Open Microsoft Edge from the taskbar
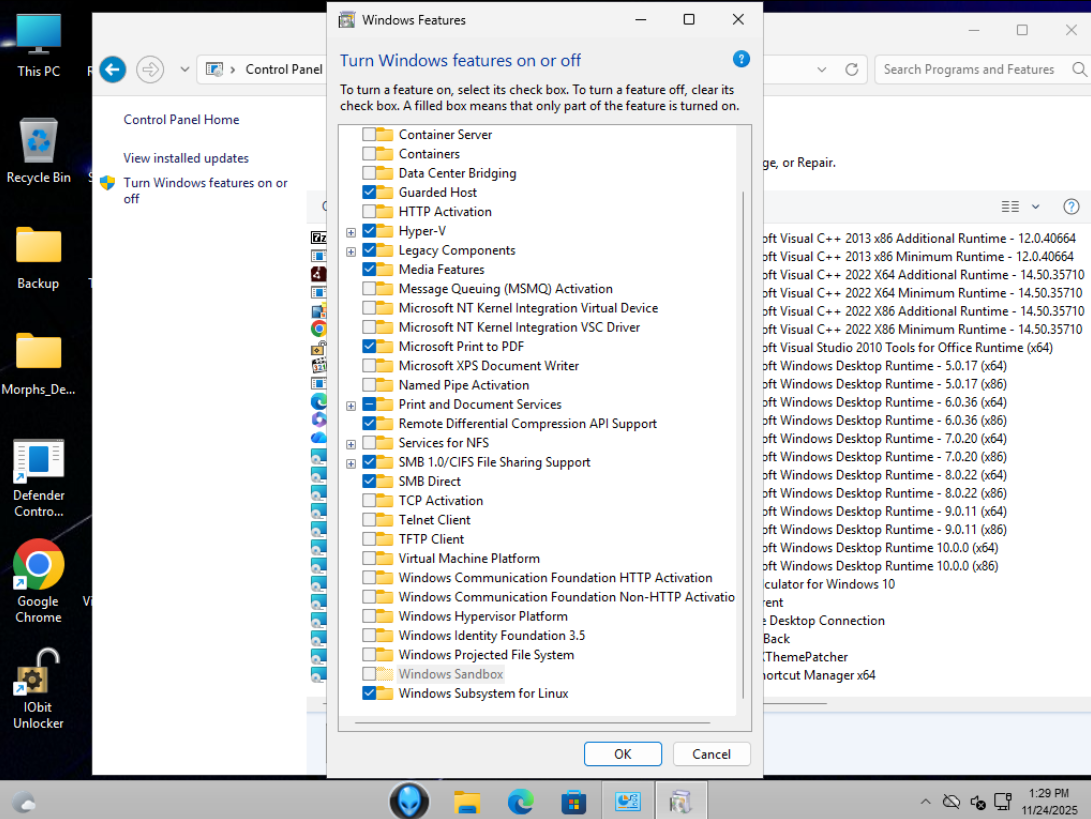Viewport: 1091px width, 819px height. tap(520, 802)
